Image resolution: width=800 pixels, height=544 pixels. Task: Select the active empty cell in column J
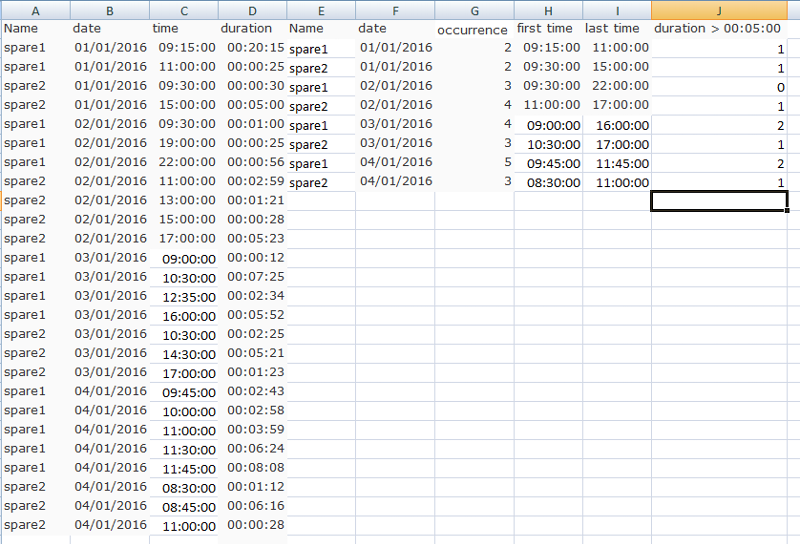point(719,201)
